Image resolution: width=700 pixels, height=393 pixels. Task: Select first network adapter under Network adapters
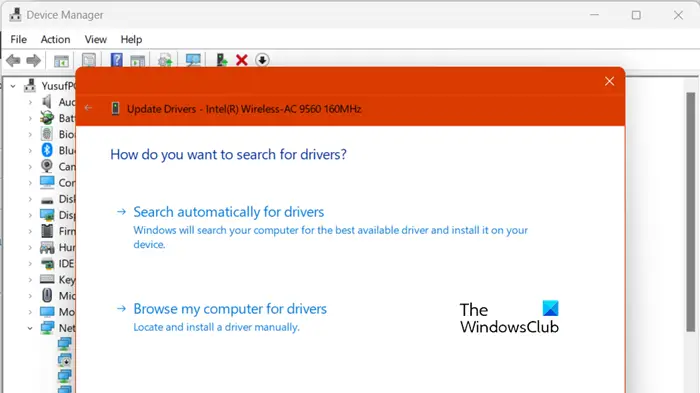[x=64, y=343]
